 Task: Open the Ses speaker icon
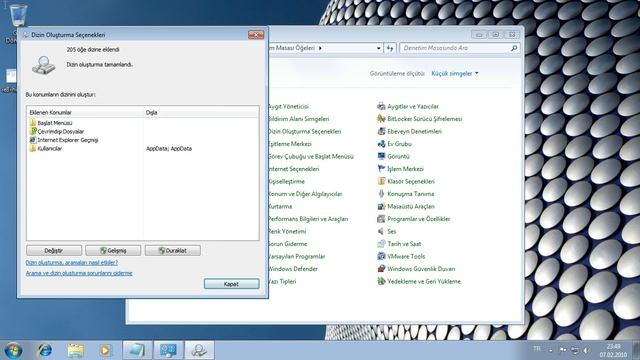click(x=381, y=231)
